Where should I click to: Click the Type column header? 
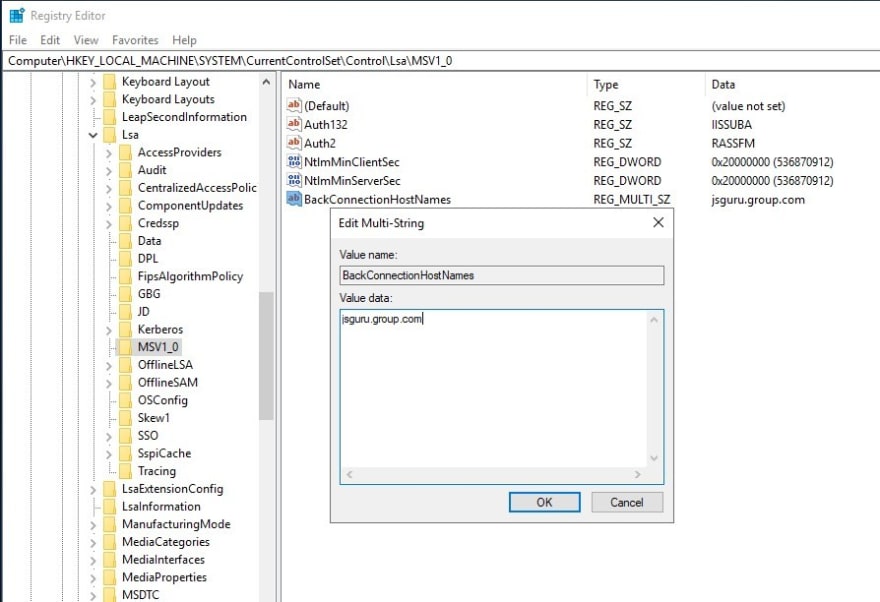pyautogui.click(x=645, y=85)
